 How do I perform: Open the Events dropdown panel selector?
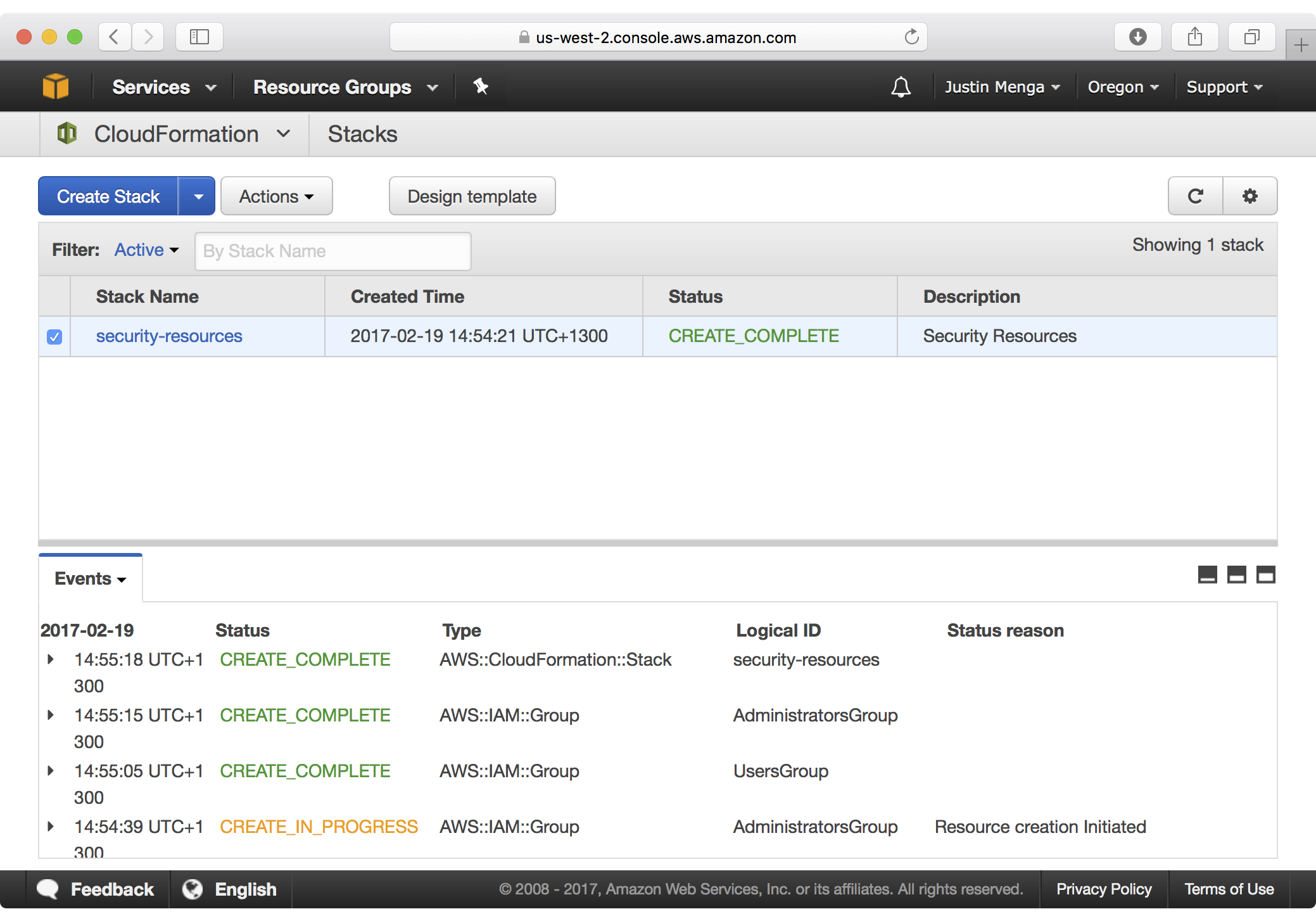89,578
